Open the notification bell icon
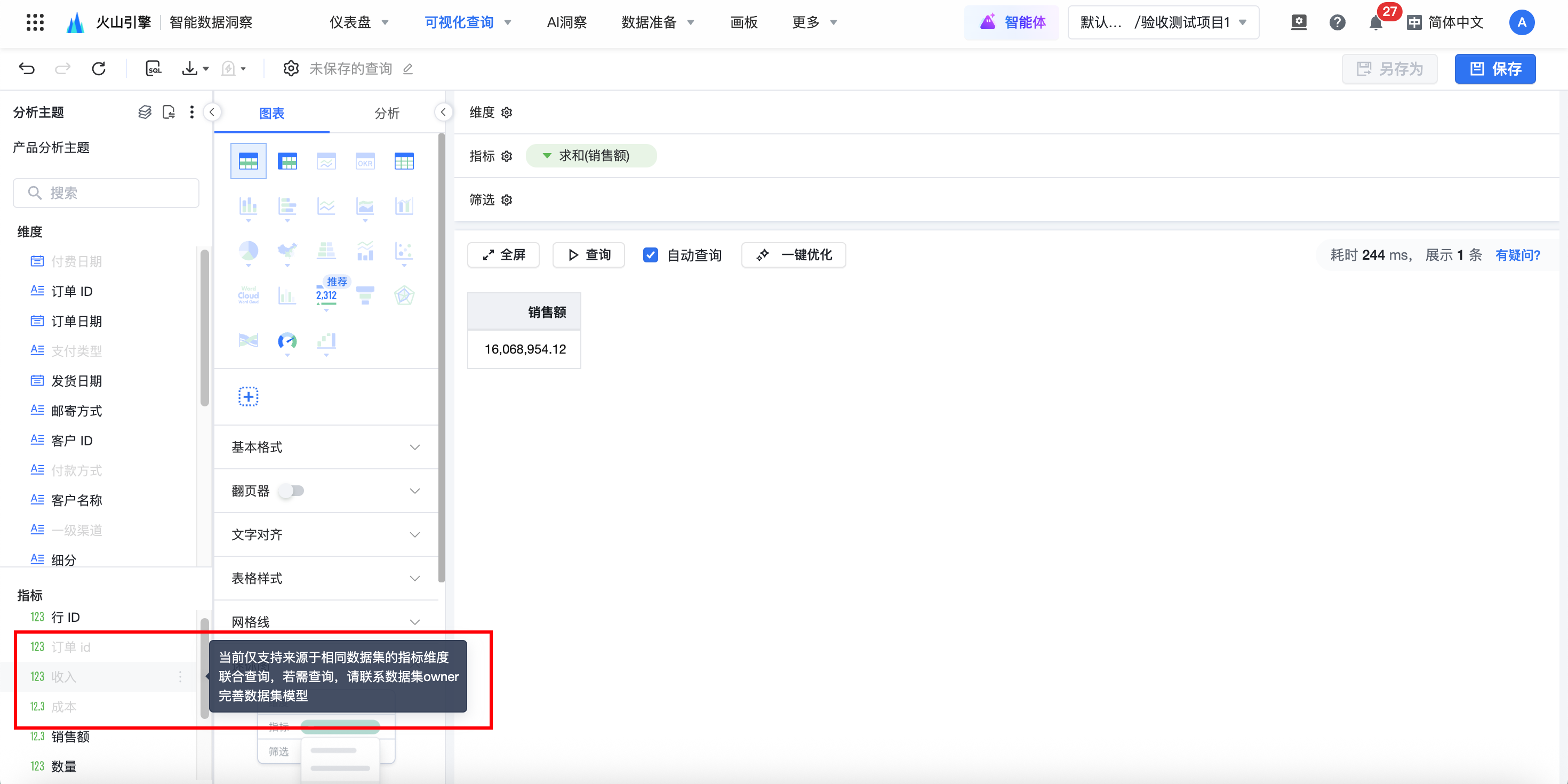The image size is (1568, 784). (1375, 23)
